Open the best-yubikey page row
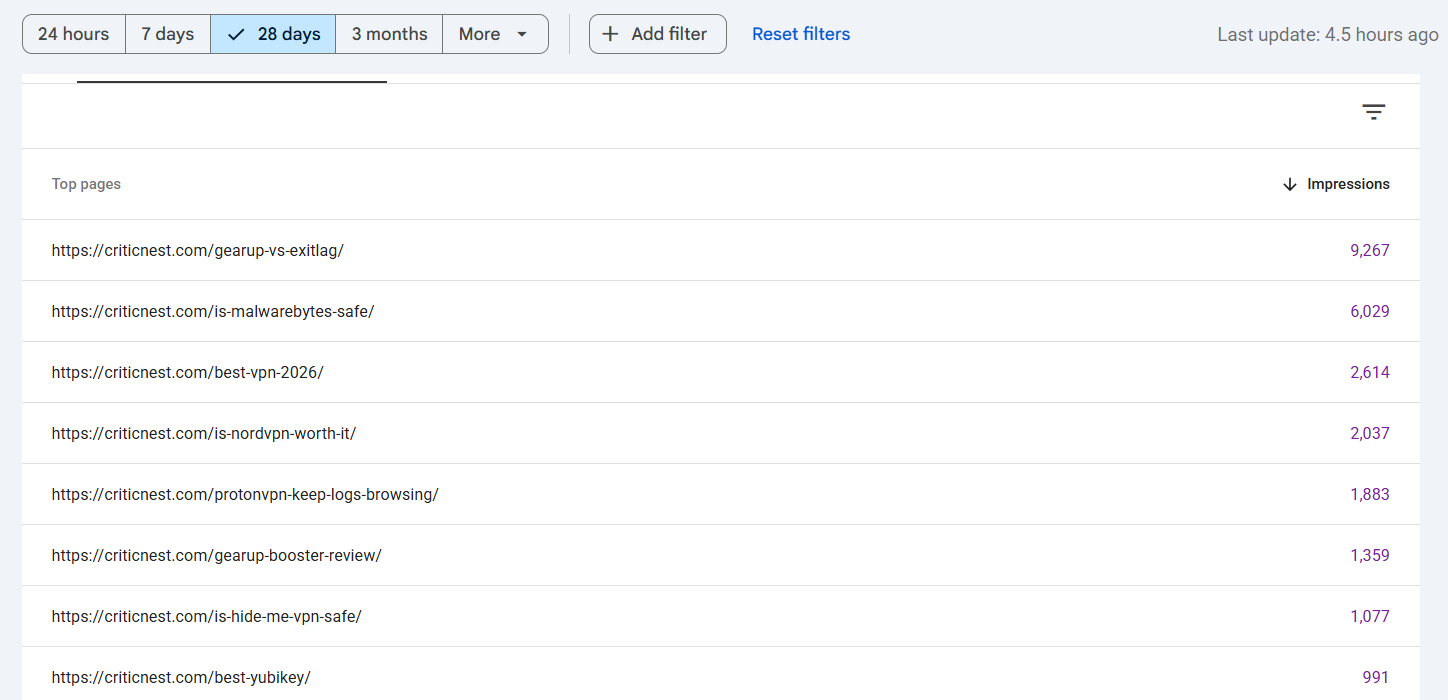The image size is (1448, 700). pyautogui.click(x=721, y=674)
